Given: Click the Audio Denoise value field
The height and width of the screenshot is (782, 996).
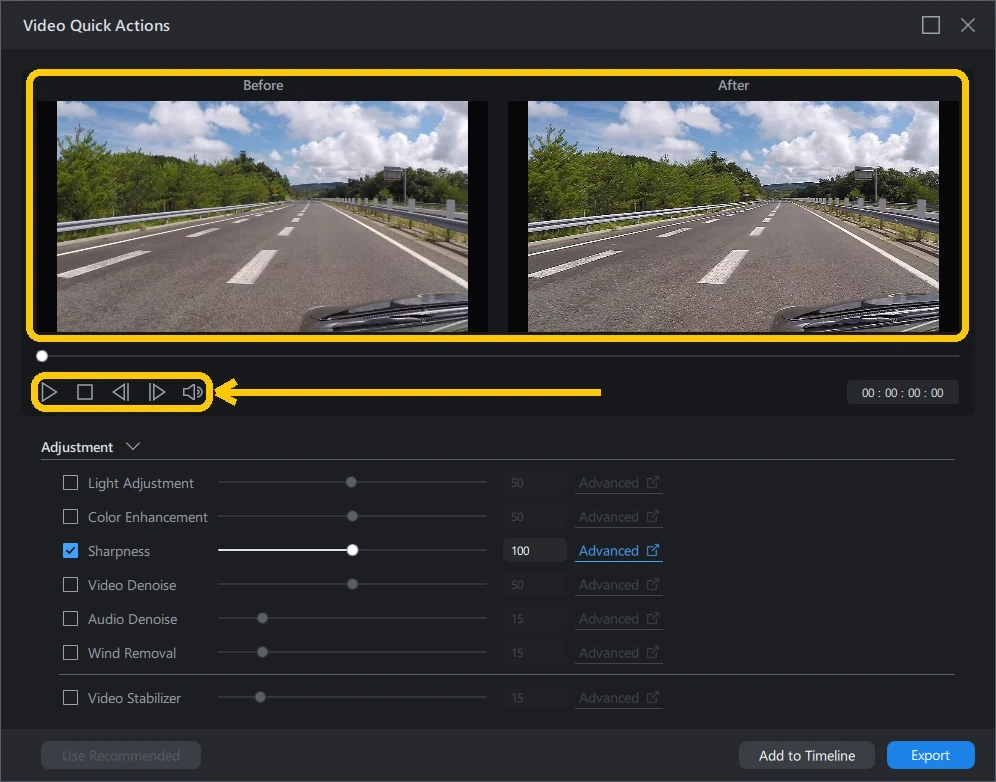Looking at the screenshot, I should [534, 619].
